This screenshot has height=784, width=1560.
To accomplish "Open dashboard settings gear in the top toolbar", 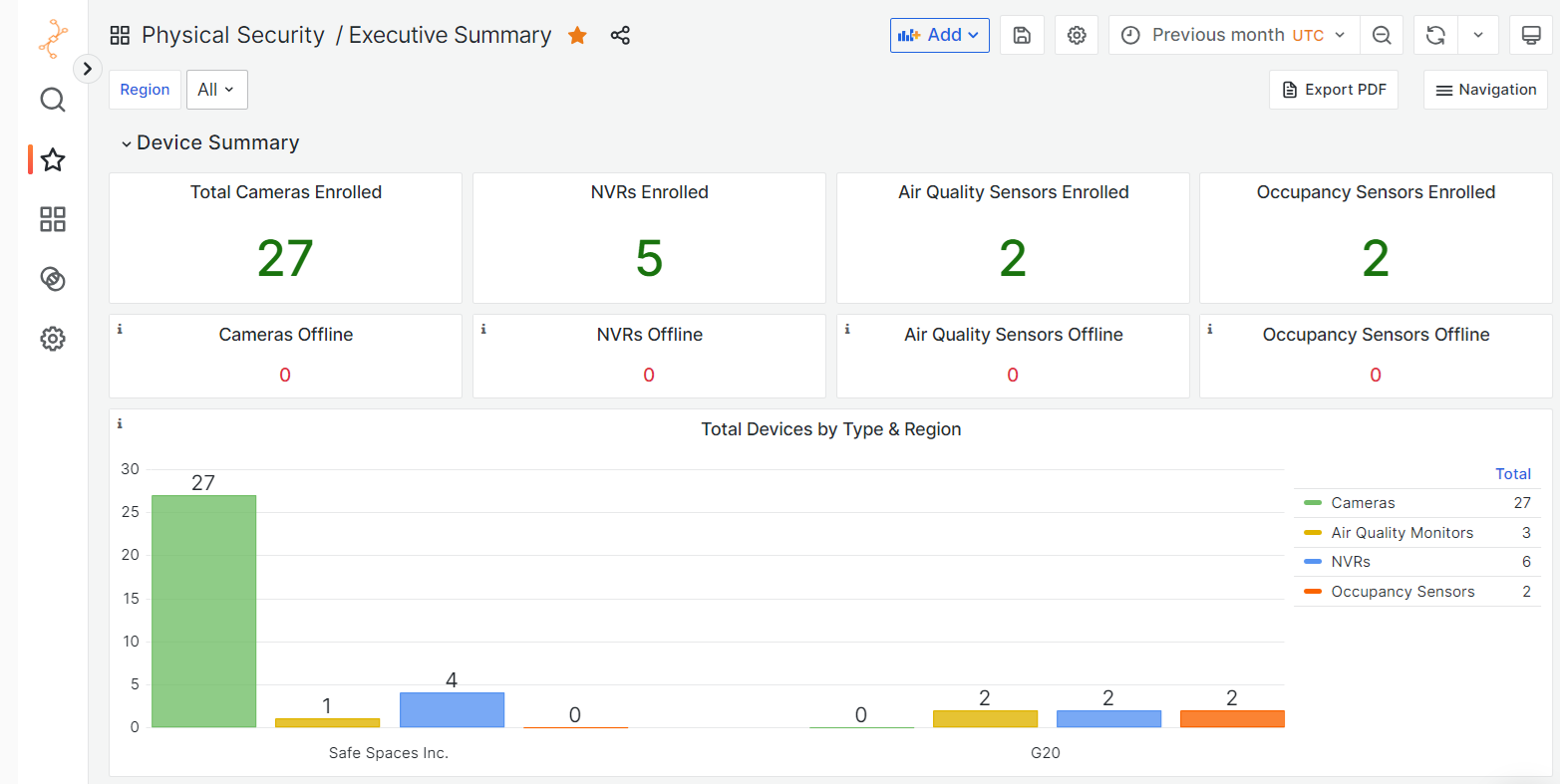I will [1077, 36].
